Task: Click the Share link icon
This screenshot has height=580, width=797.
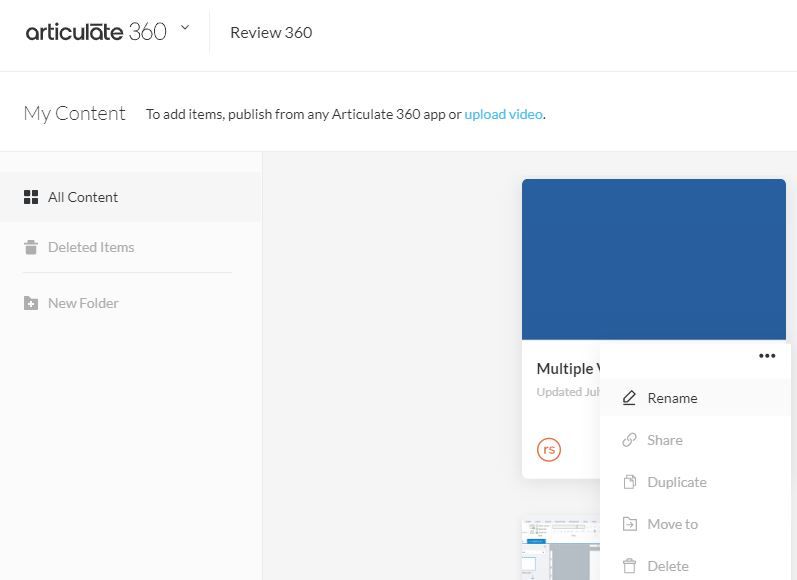Action: [x=629, y=440]
